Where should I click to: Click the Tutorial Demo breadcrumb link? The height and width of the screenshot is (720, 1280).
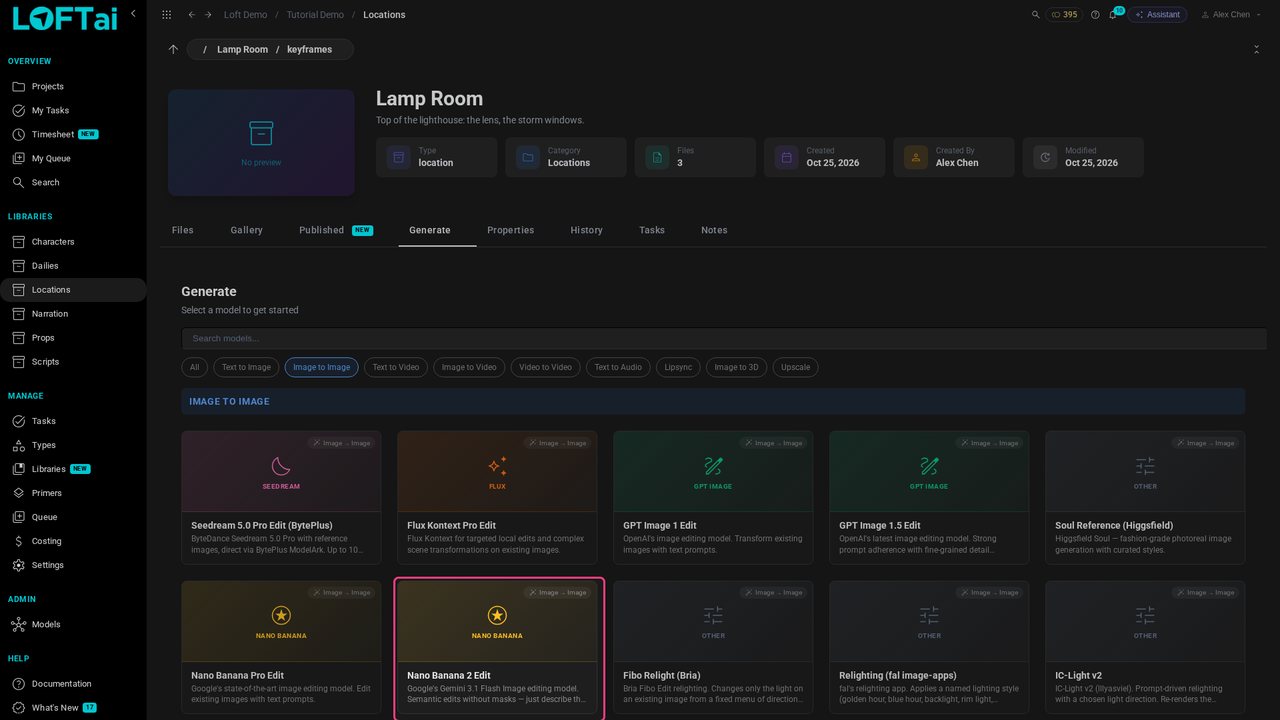315,15
